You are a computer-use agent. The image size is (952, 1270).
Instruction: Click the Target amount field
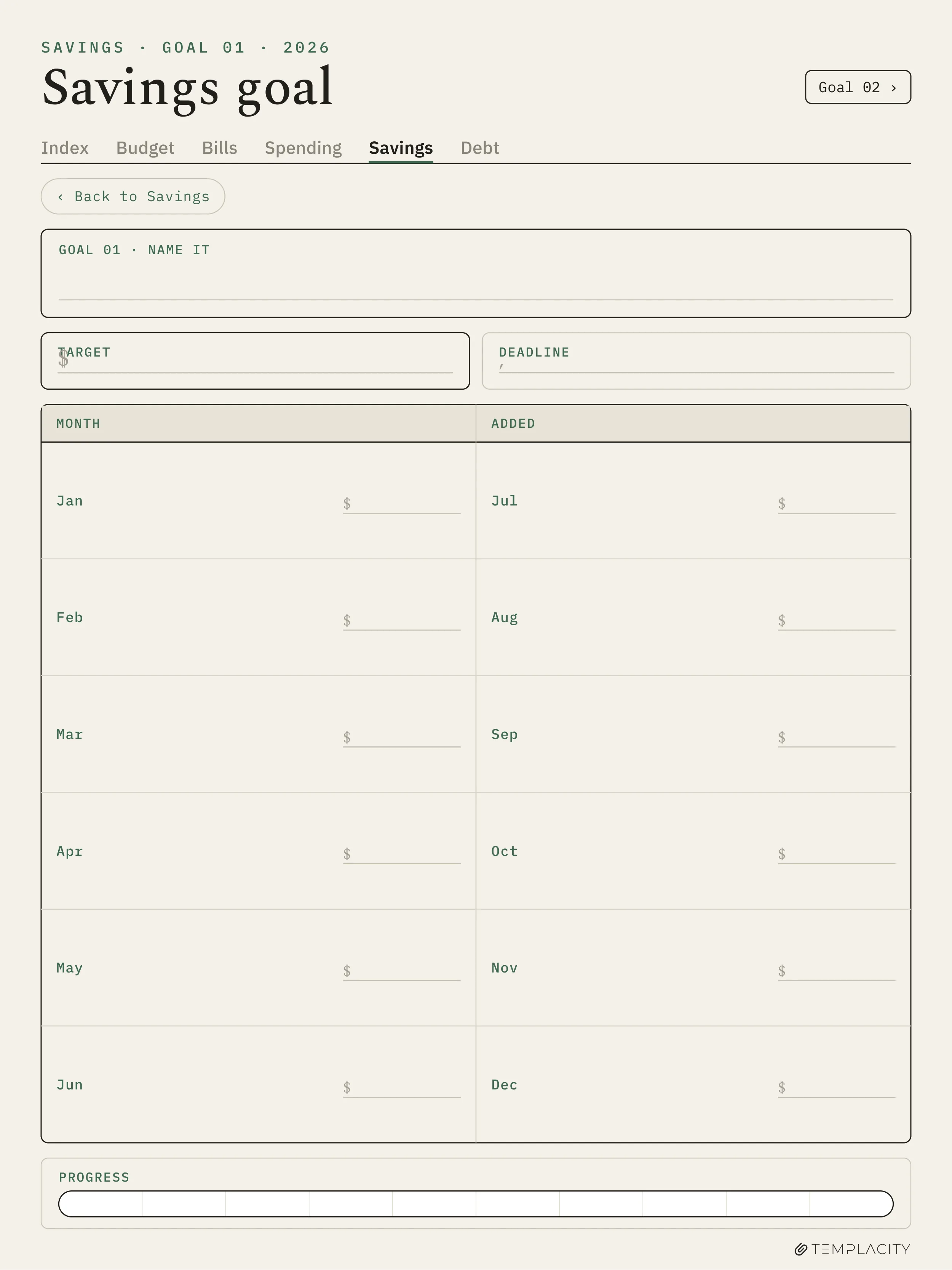255,361
